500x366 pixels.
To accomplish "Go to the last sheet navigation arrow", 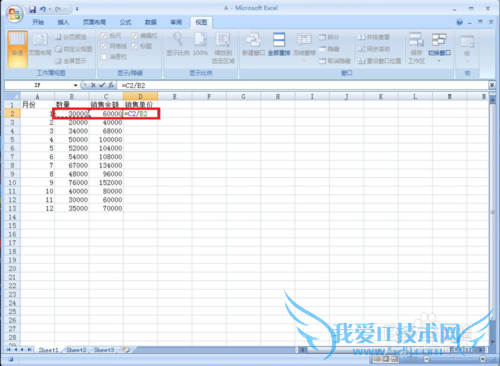I will coord(29,350).
